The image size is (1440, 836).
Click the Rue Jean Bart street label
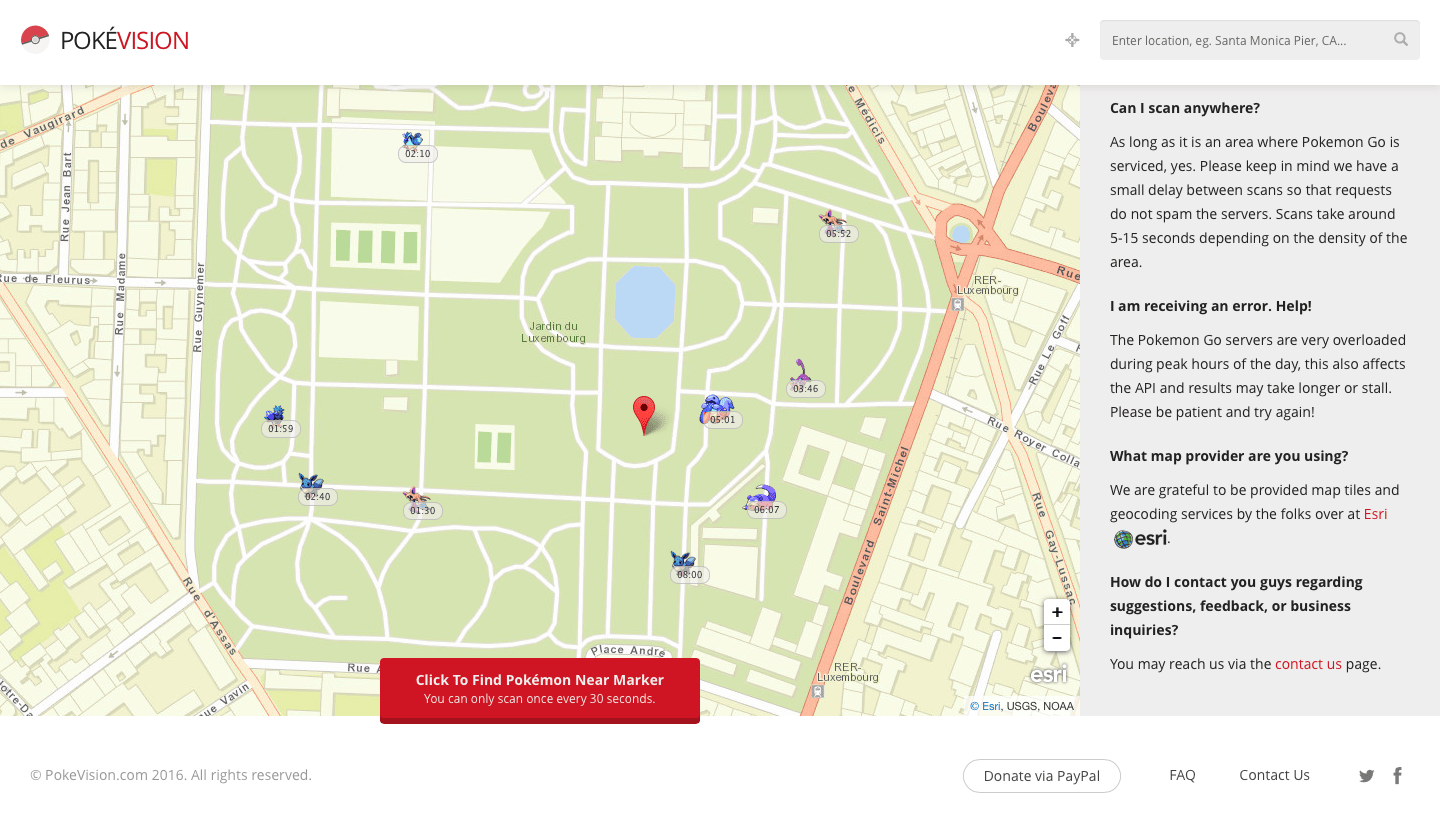[x=66, y=196]
